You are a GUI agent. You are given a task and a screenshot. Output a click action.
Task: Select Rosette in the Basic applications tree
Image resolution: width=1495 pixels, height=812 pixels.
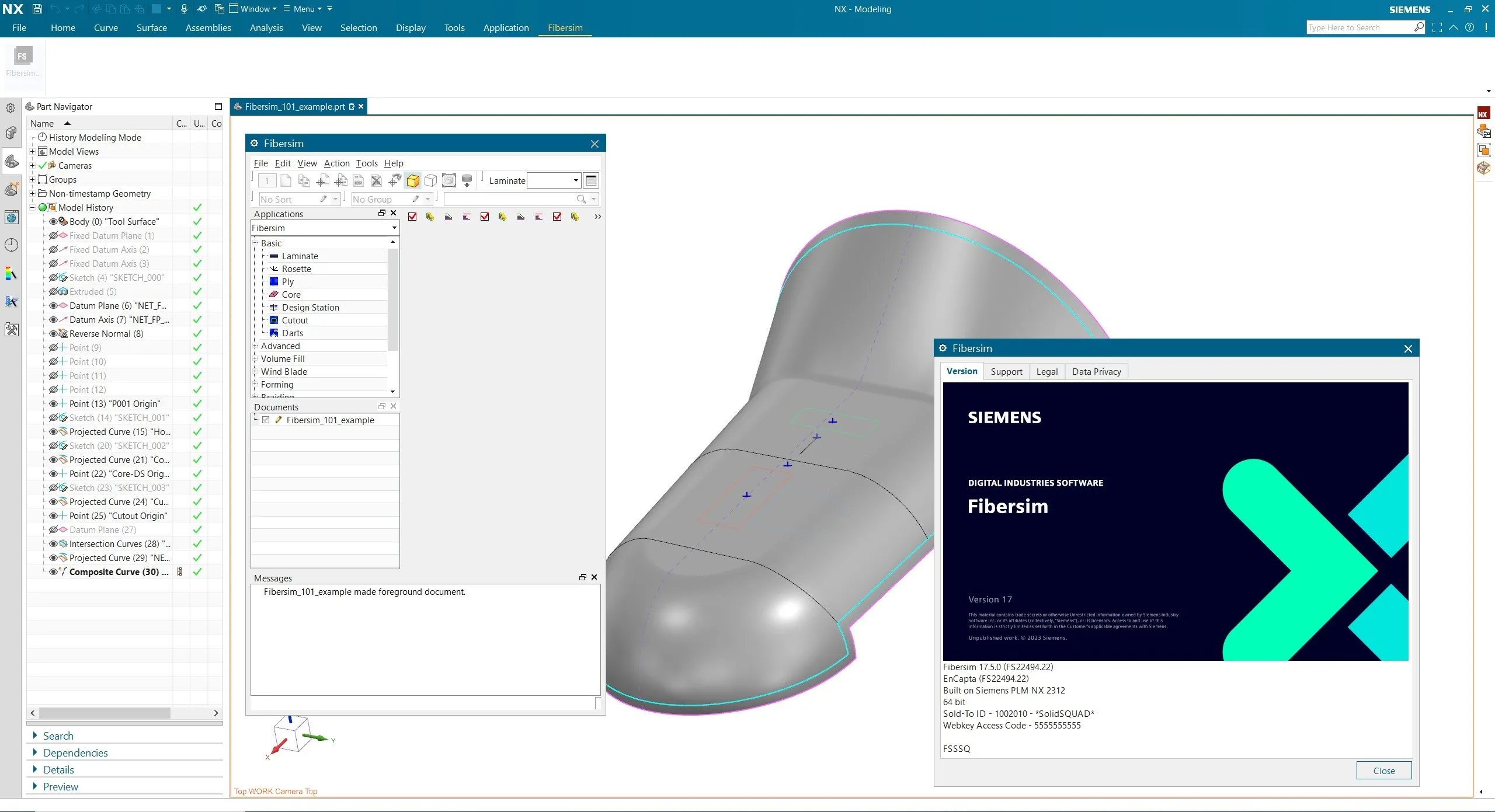point(297,269)
